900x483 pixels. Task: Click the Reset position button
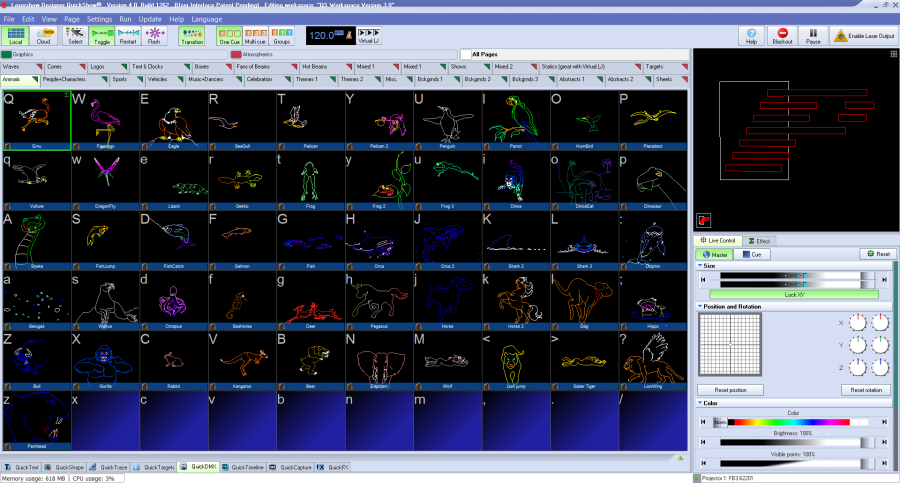pos(731,389)
